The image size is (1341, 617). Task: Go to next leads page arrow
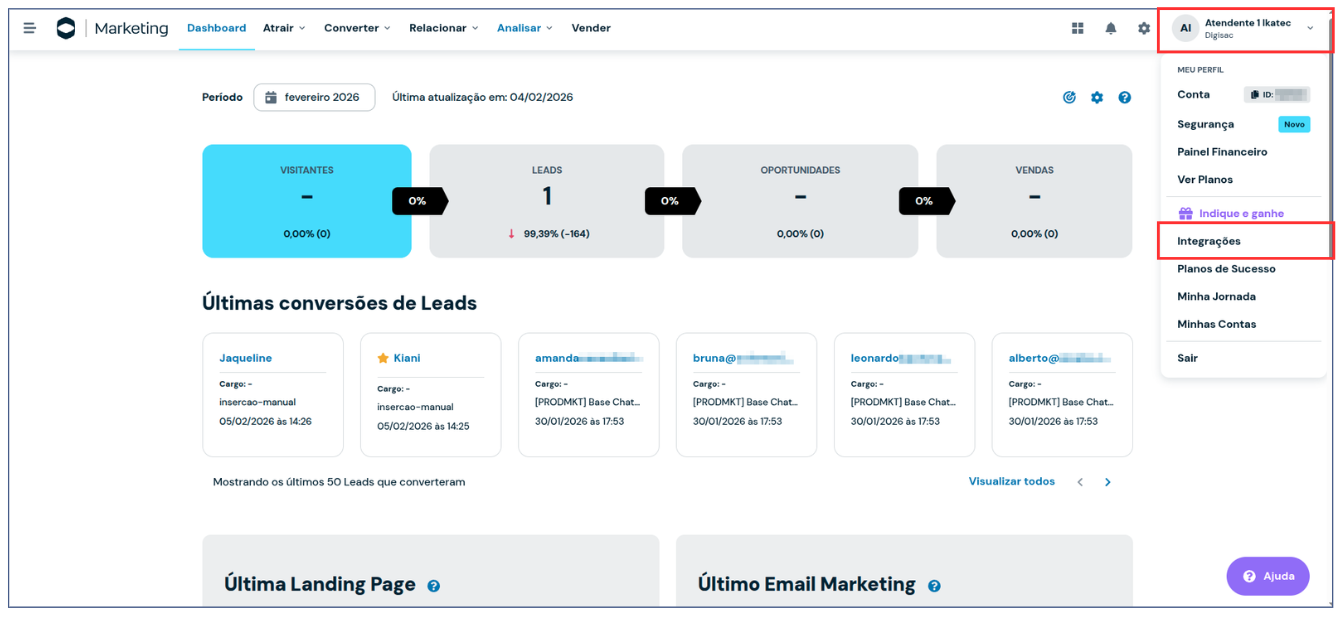[1107, 482]
